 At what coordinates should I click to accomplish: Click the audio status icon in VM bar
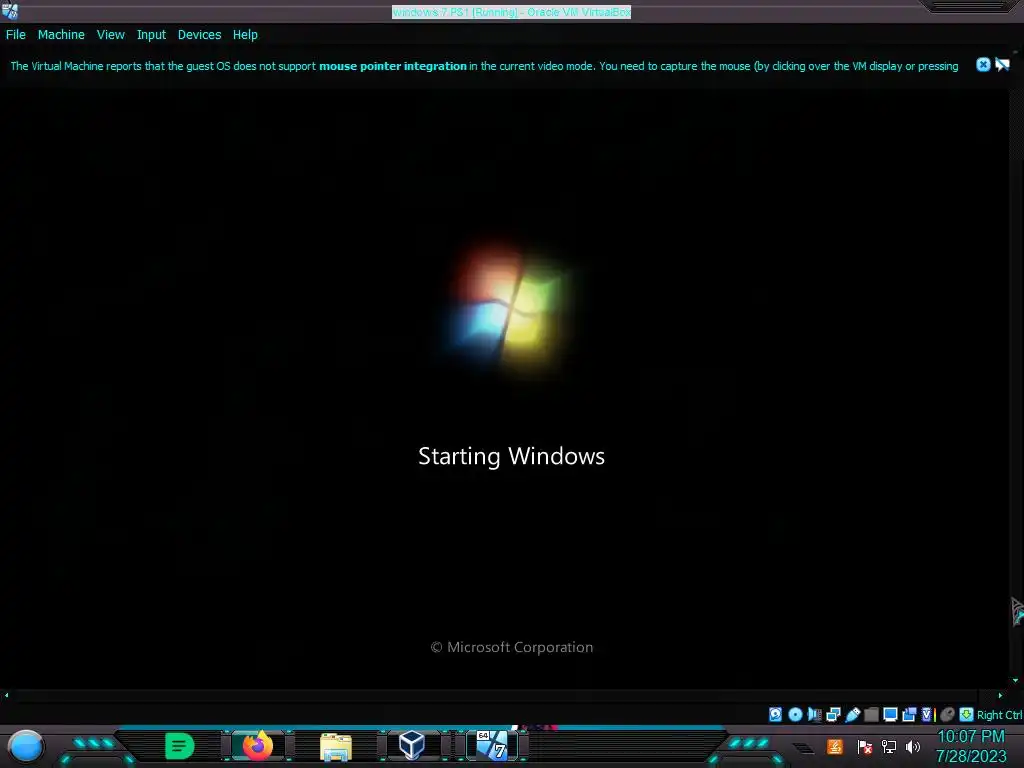pyautogui.click(x=814, y=714)
